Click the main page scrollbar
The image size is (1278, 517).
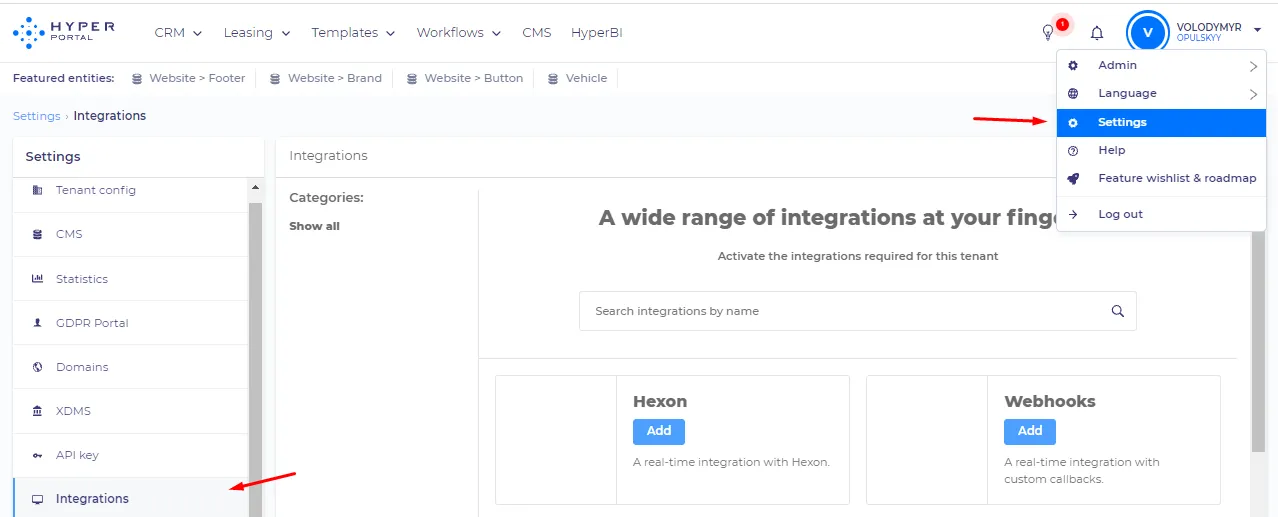(x=1258, y=340)
